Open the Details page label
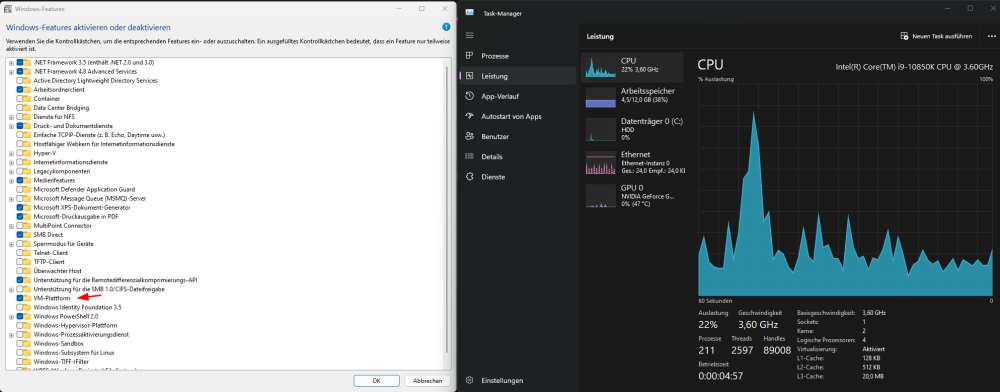1000x392 pixels. tap(492, 157)
